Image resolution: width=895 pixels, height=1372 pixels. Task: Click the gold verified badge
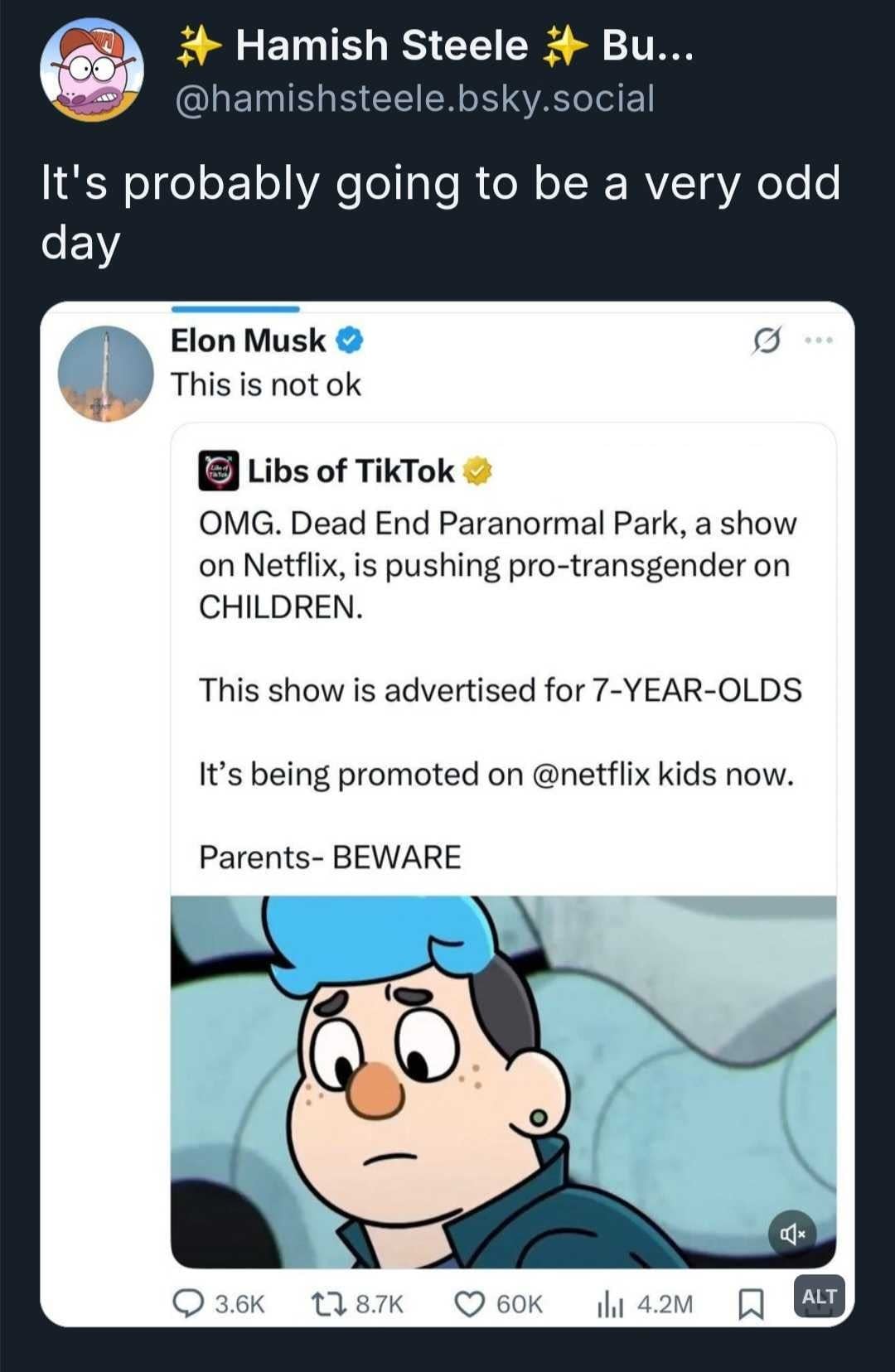point(477,471)
